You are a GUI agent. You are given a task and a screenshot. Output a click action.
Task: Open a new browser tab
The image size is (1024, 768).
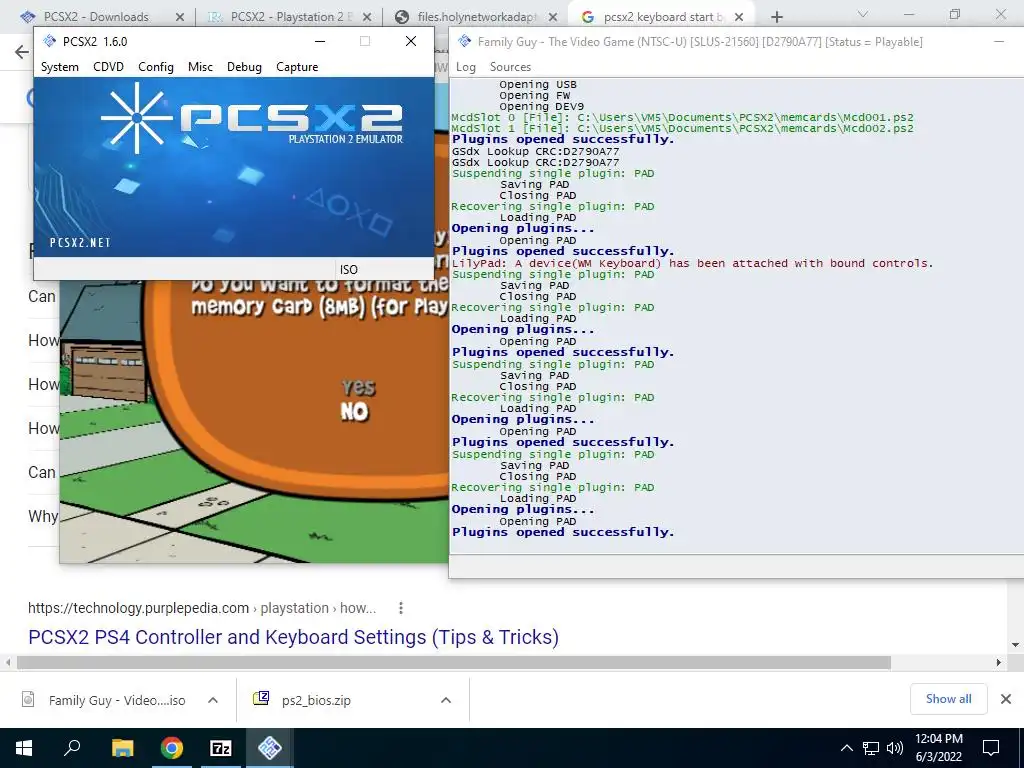(776, 16)
